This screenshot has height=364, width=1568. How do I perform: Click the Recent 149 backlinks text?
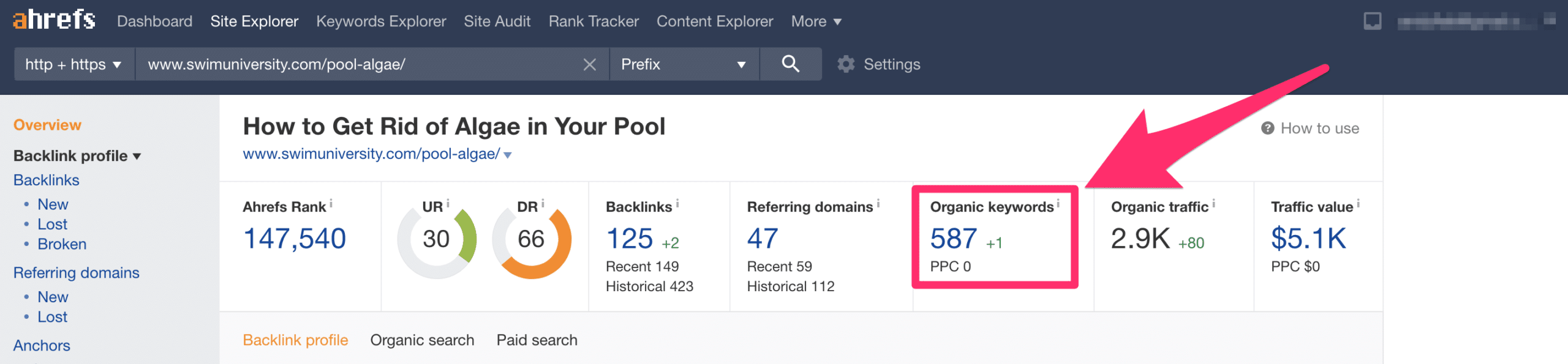pyautogui.click(x=643, y=267)
